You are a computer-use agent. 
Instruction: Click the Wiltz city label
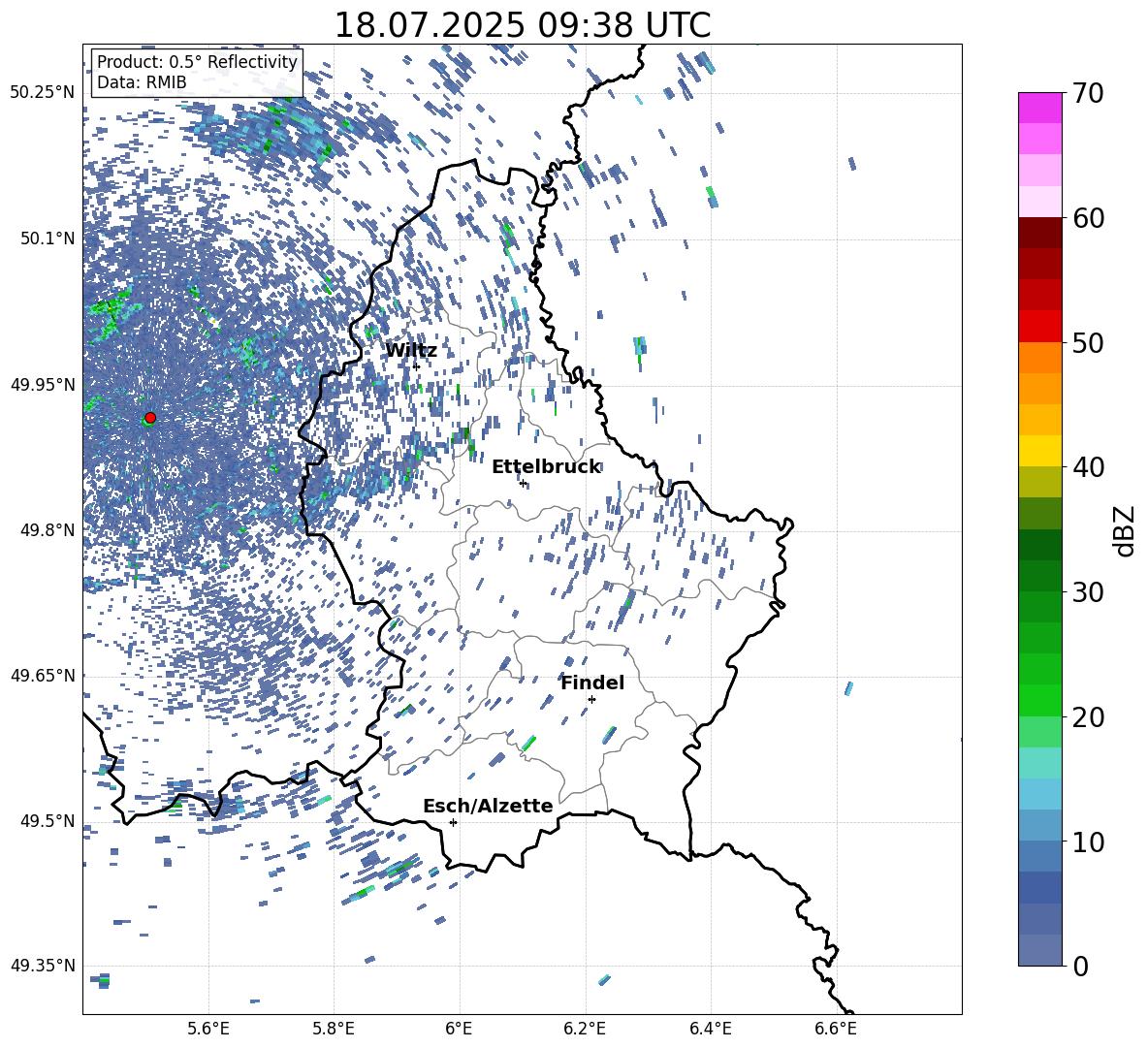point(411,351)
